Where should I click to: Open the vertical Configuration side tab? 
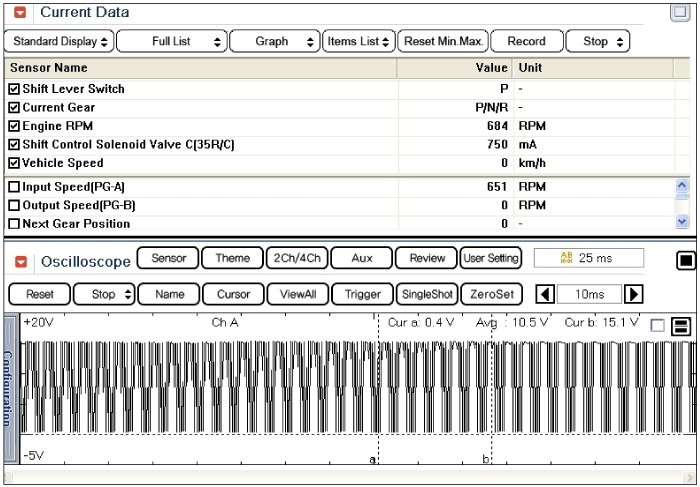pyautogui.click(x=11, y=388)
